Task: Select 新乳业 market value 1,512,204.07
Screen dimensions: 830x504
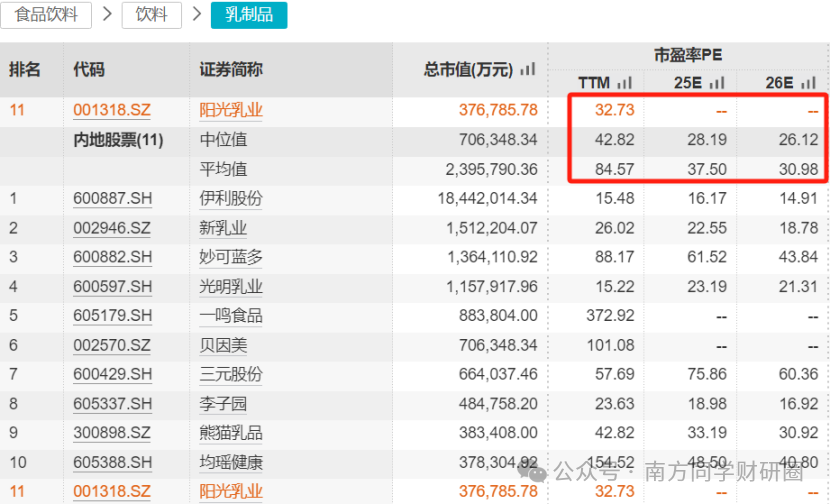Action: (492, 228)
